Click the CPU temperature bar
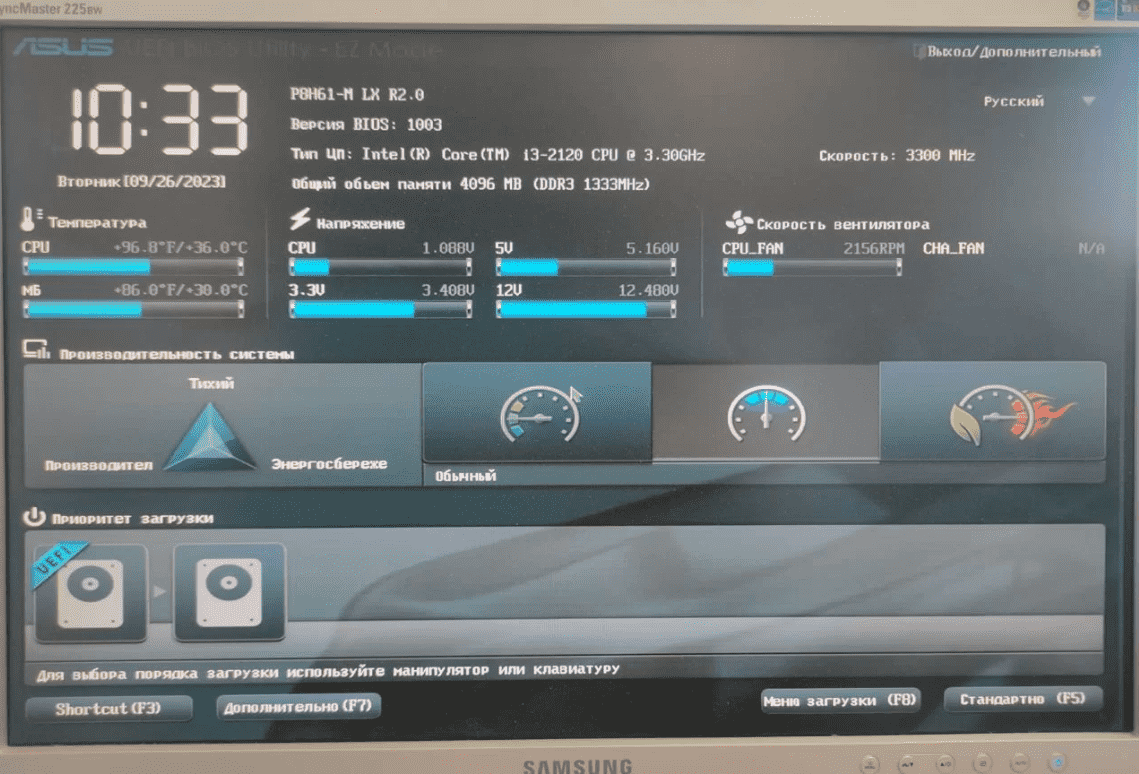Viewport: 1139px width, 774px height. [134, 266]
